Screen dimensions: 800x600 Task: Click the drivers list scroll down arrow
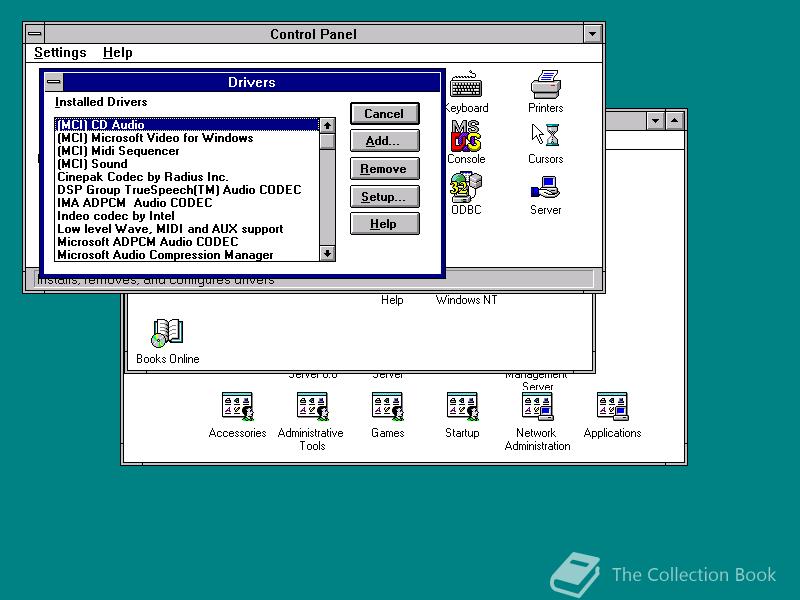[327, 253]
